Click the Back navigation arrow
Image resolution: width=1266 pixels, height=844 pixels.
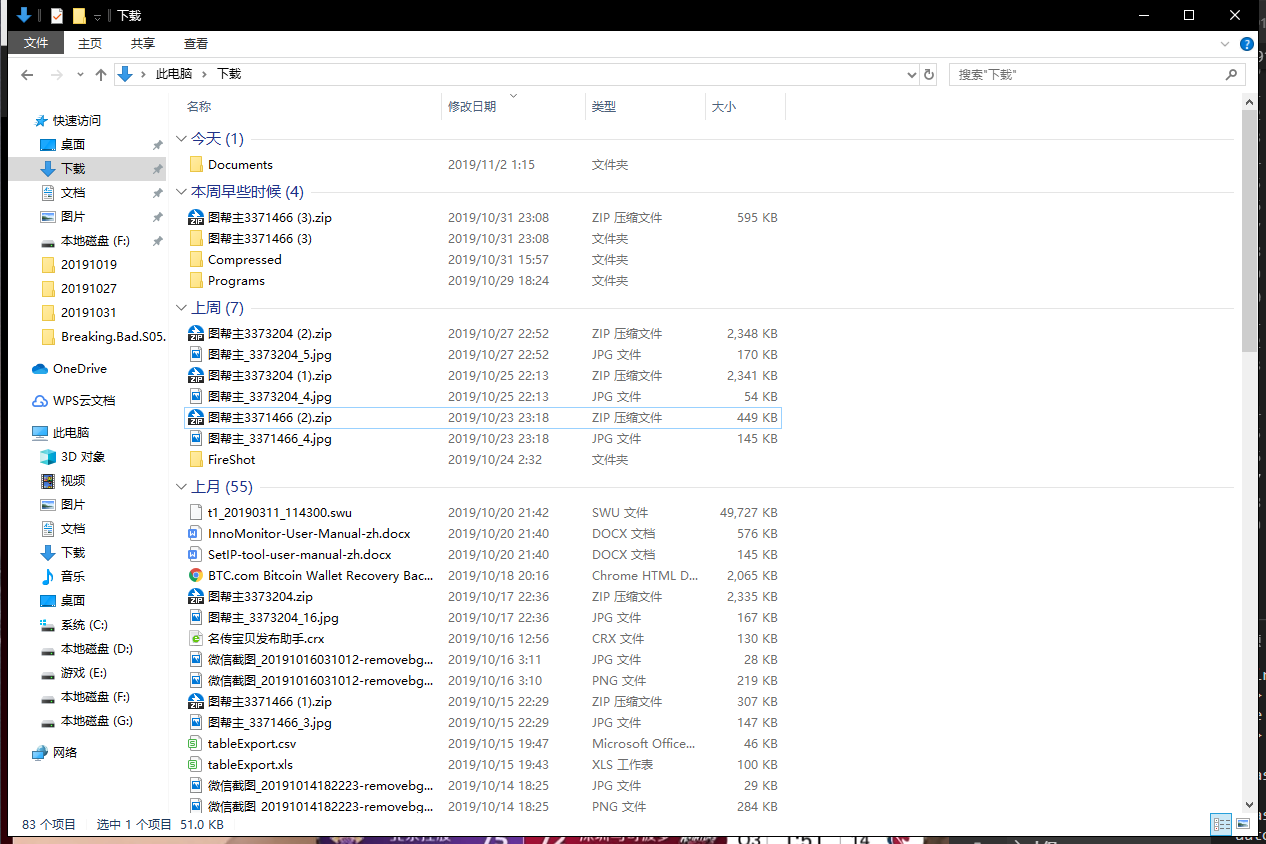(27, 75)
